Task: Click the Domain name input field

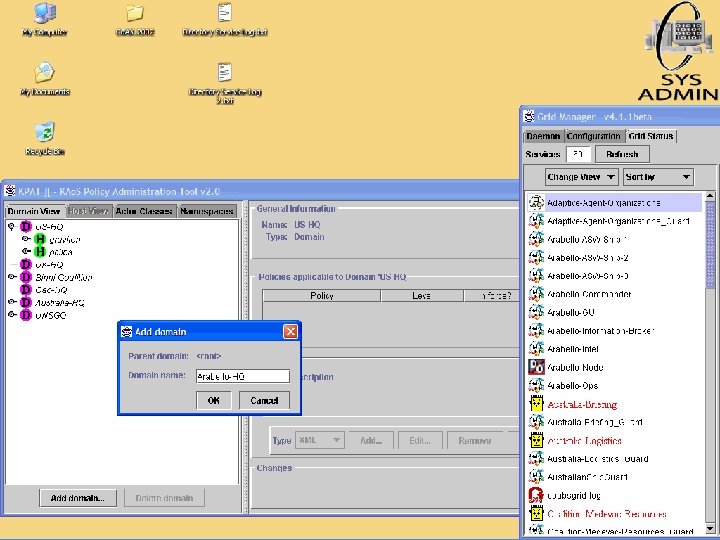Action: click(x=243, y=376)
